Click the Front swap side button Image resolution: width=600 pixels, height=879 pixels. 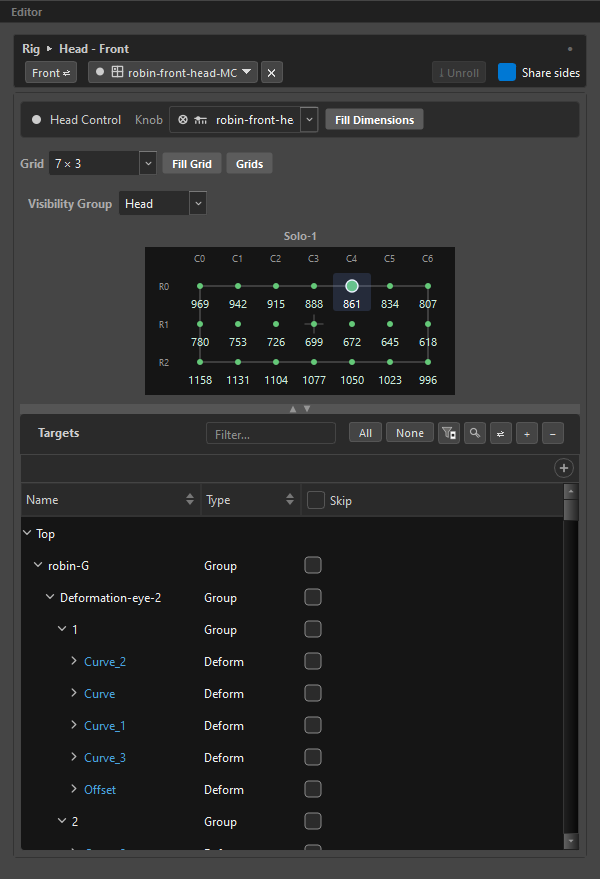[50, 72]
